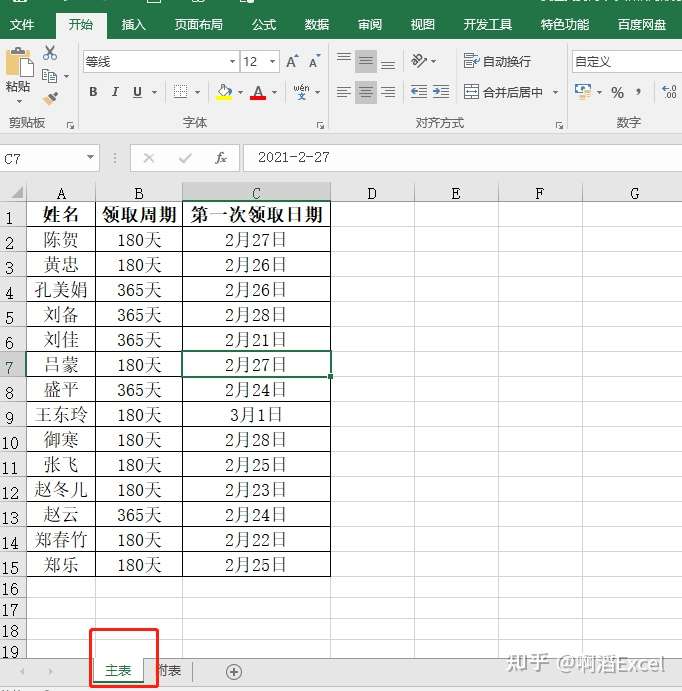
Task: Open alignment settings dialog launcher
Action: pyautogui.click(x=559, y=126)
